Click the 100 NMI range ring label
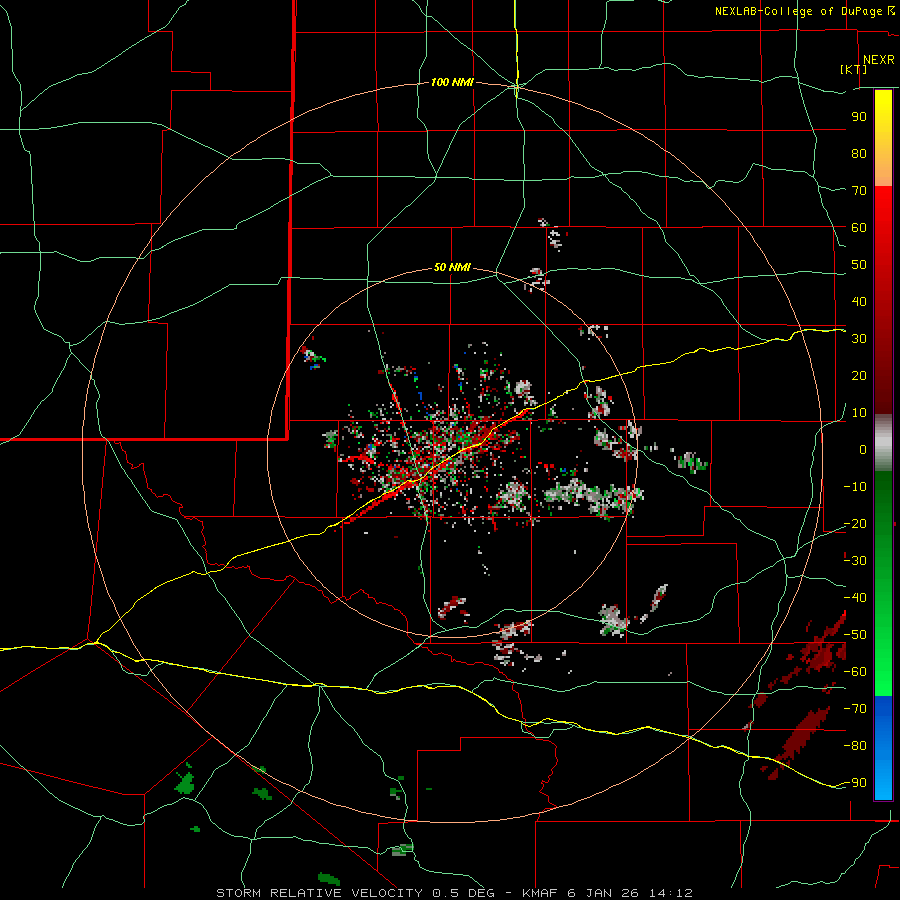Screen dimensions: 900x900 tap(452, 82)
